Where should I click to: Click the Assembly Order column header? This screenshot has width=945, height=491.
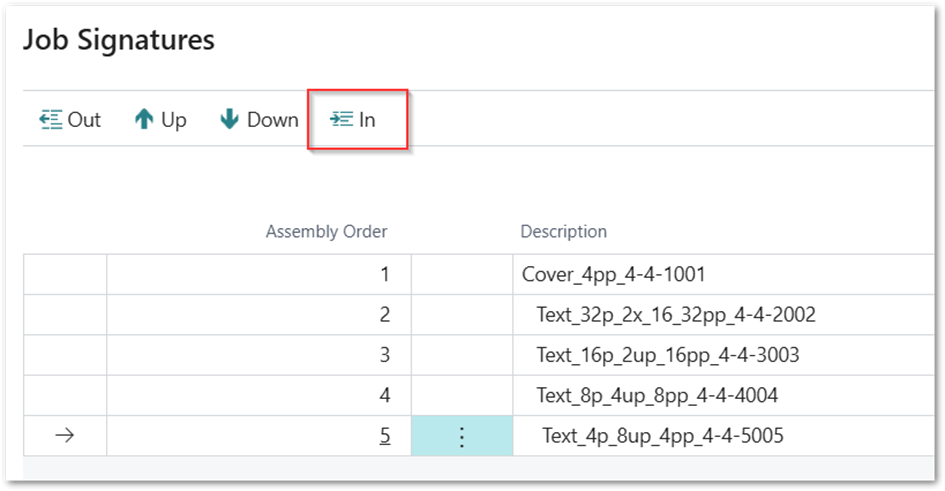[x=326, y=231]
